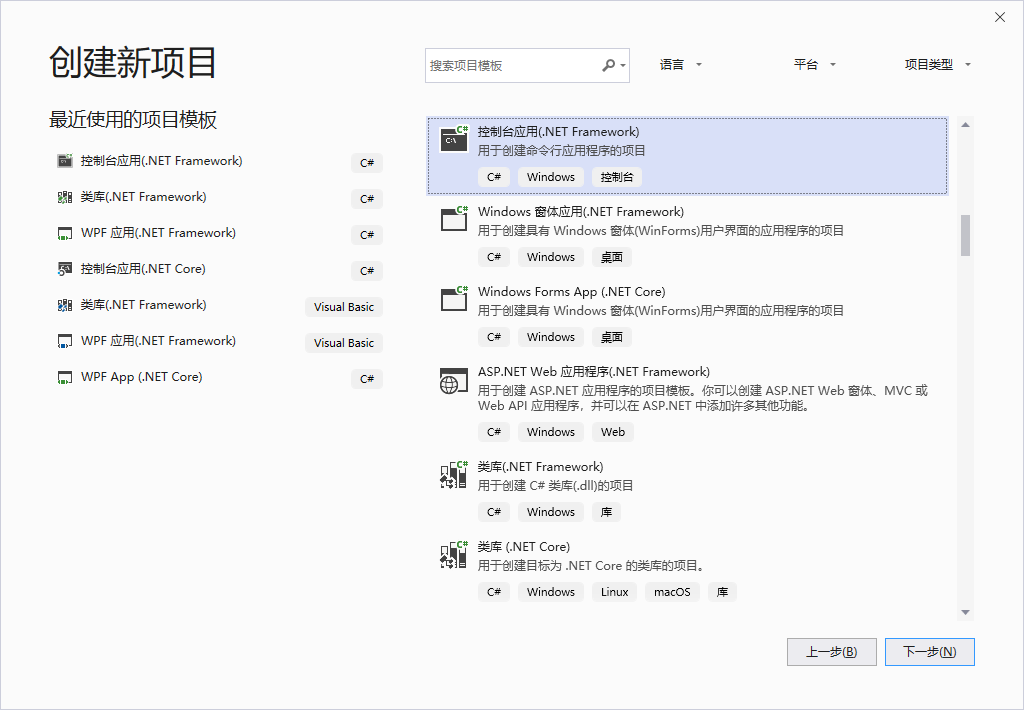Click recent 控制台应用(.NET Framework) icon
Viewport: 1024px width, 710px height.
pyautogui.click(x=65, y=161)
